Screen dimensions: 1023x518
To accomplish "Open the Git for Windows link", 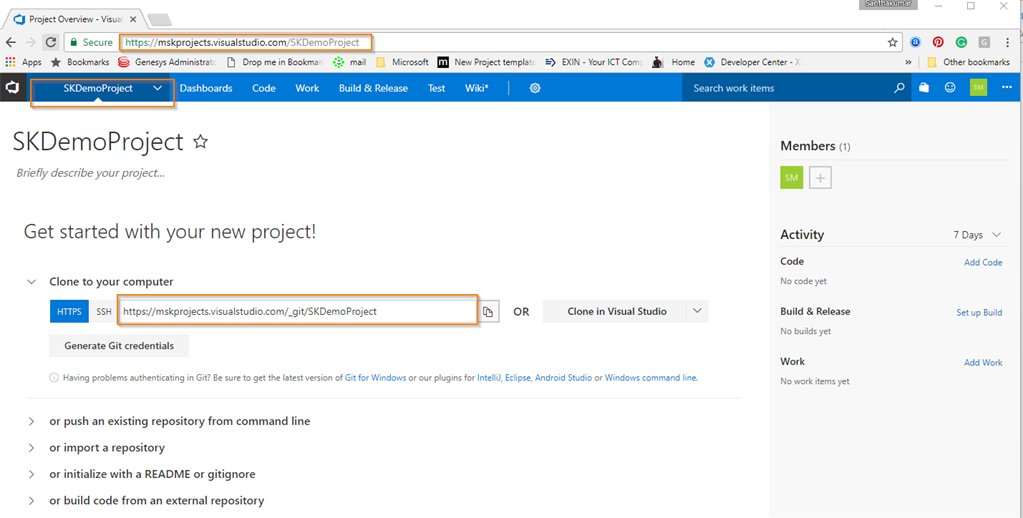I will coord(375,378).
